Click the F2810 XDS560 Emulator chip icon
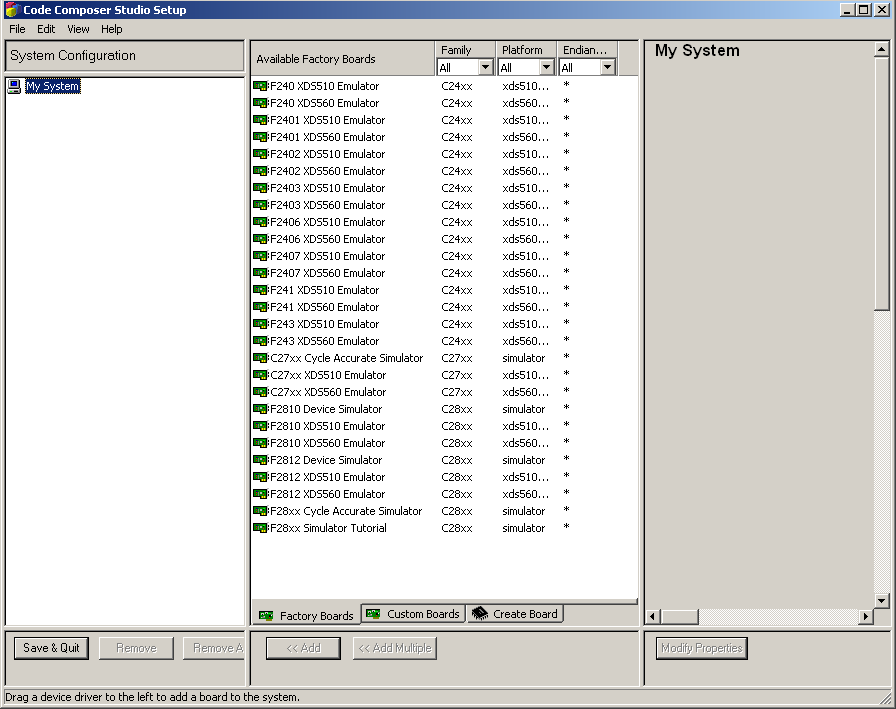896x709 pixels. (260, 443)
